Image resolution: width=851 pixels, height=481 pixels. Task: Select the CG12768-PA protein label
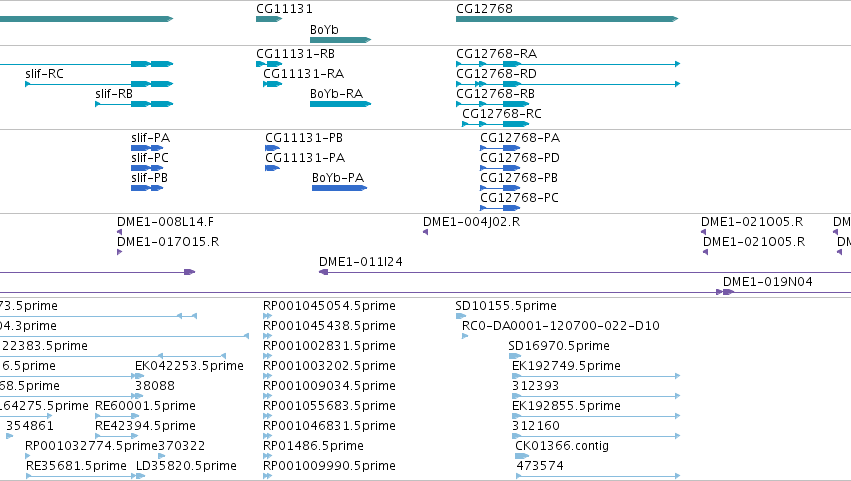(520, 138)
